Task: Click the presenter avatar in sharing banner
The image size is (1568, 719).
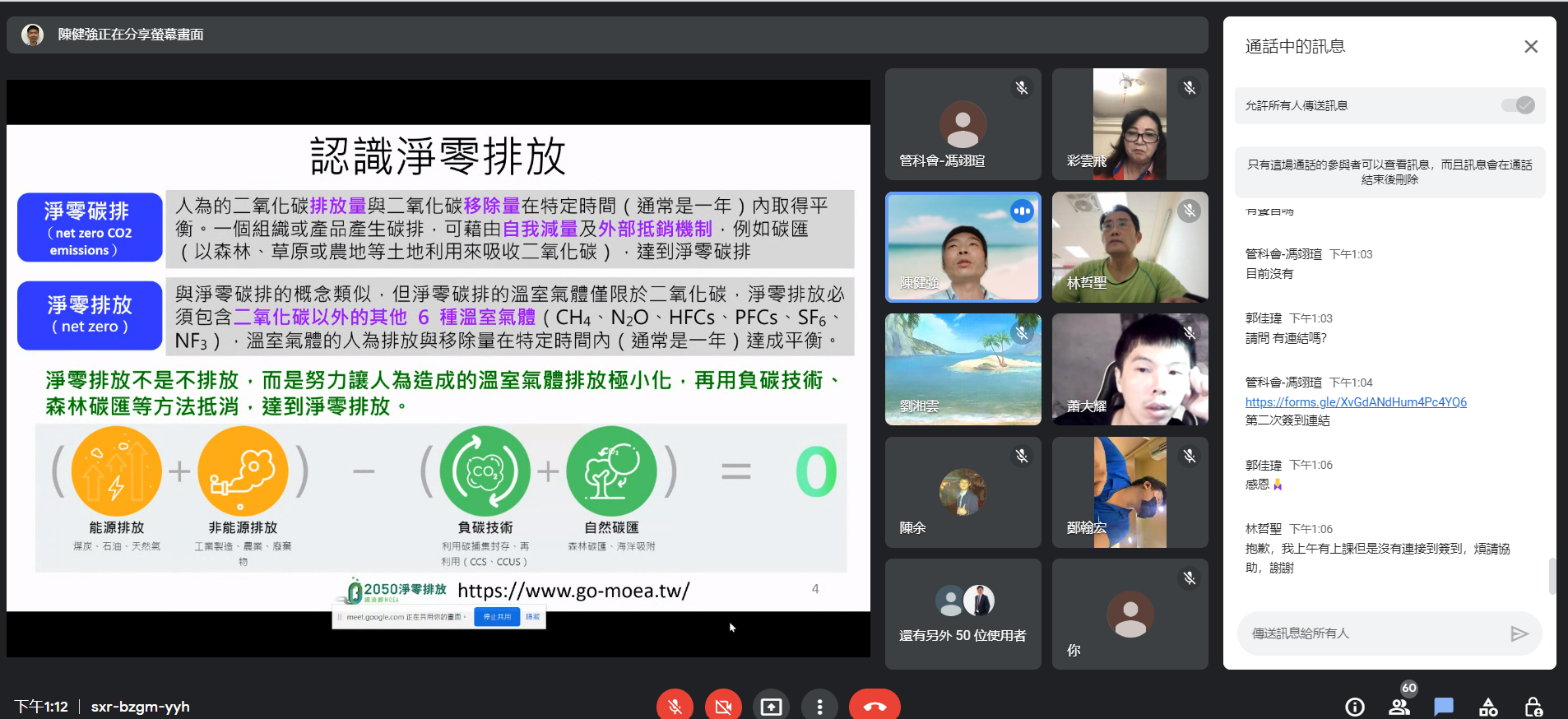Action: coord(32,35)
